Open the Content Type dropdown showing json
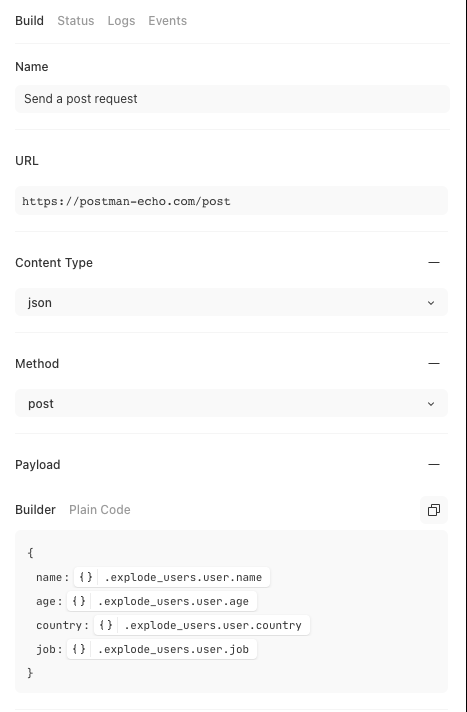The width and height of the screenshot is (467, 712). [231, 302]
